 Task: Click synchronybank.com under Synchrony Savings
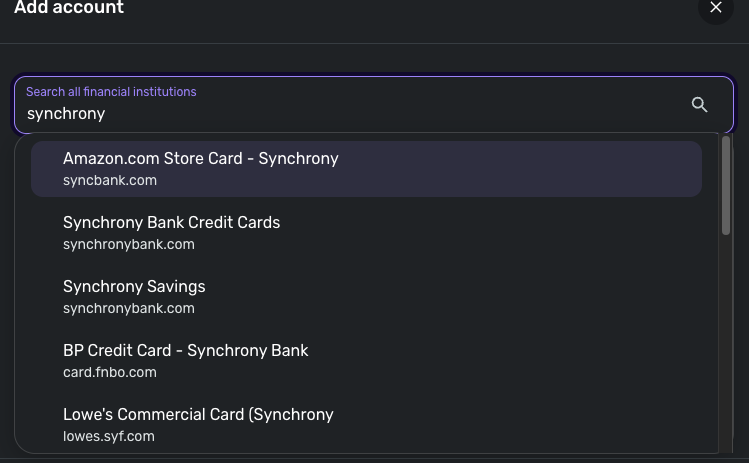129,309
